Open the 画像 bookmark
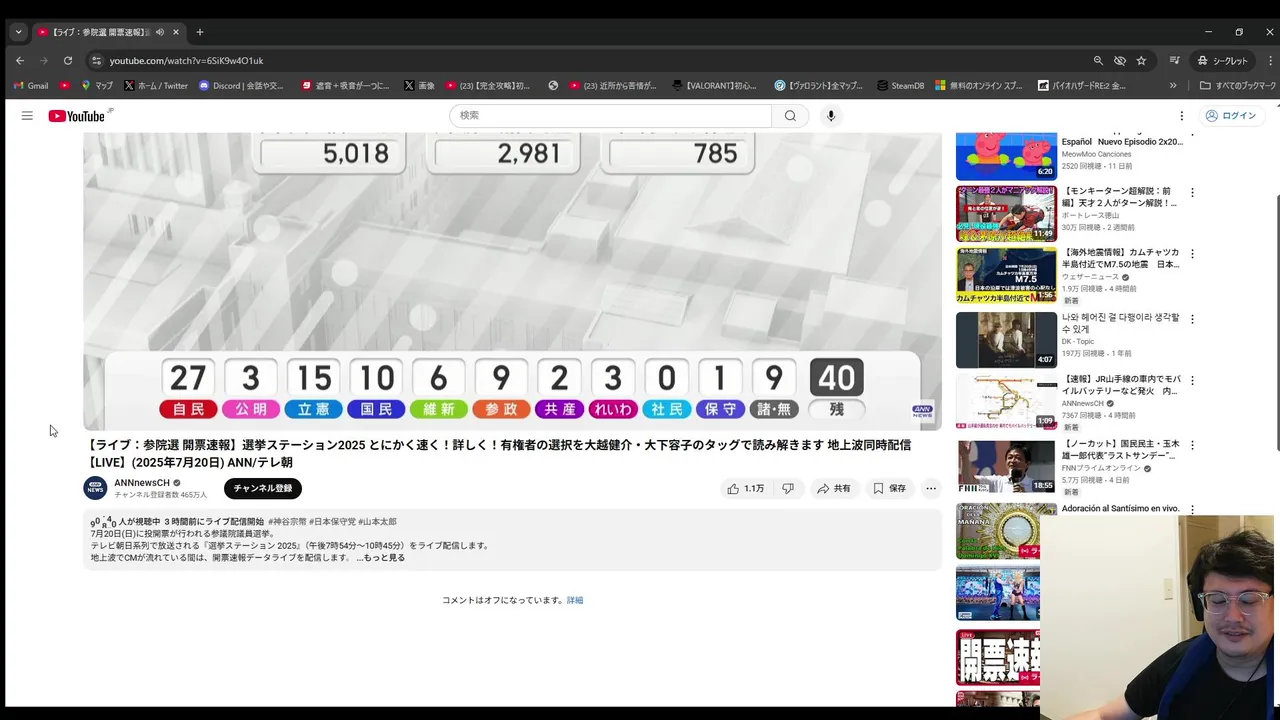This screenshot has height=720, width=1280. point(419,86)
